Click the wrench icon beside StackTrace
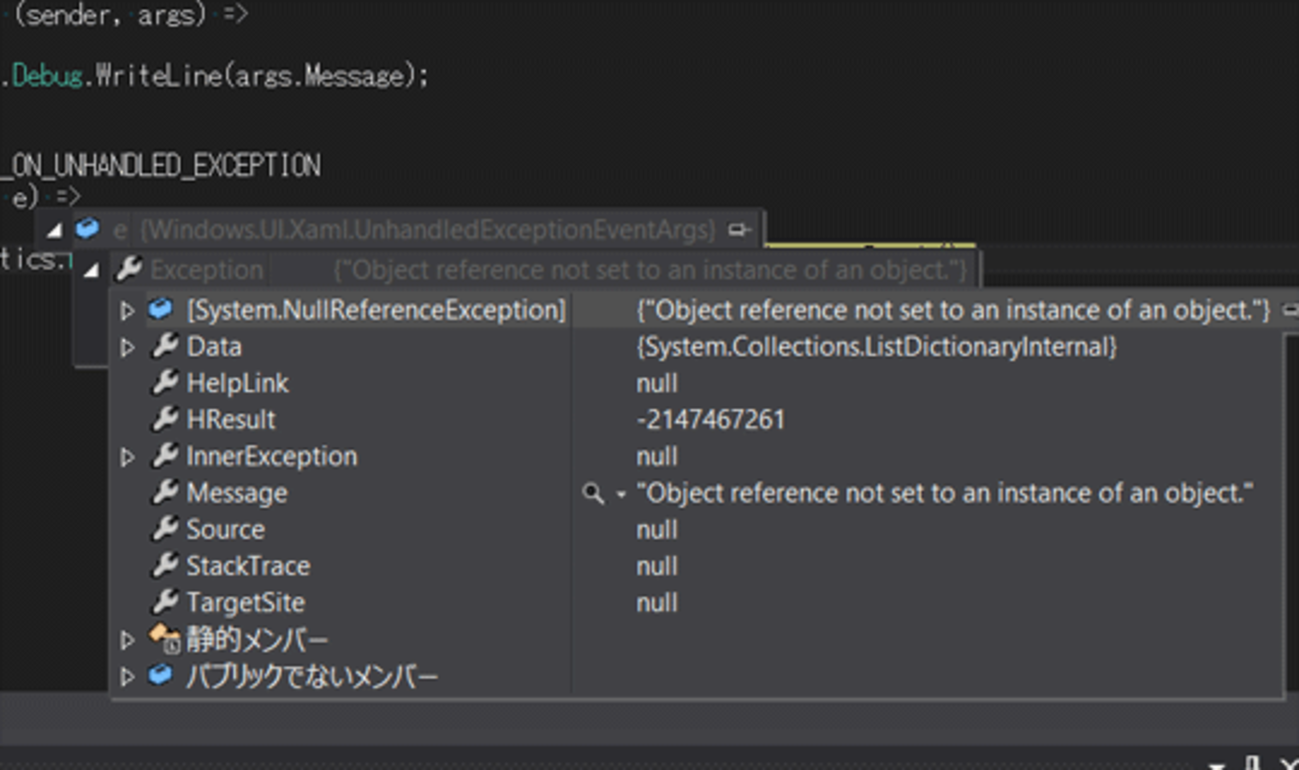1299x770 pixels. click(x=164, y=566)
